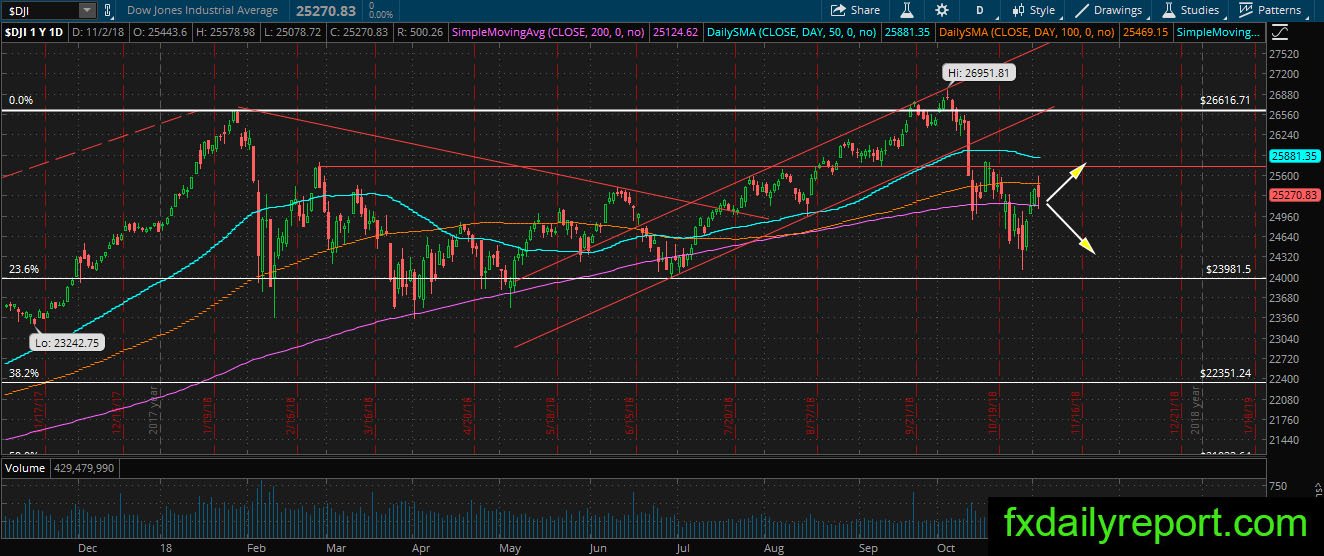This screenshot has height=556, width=1324.
Task: Open the Share menu icon
Action: (838, 10)
